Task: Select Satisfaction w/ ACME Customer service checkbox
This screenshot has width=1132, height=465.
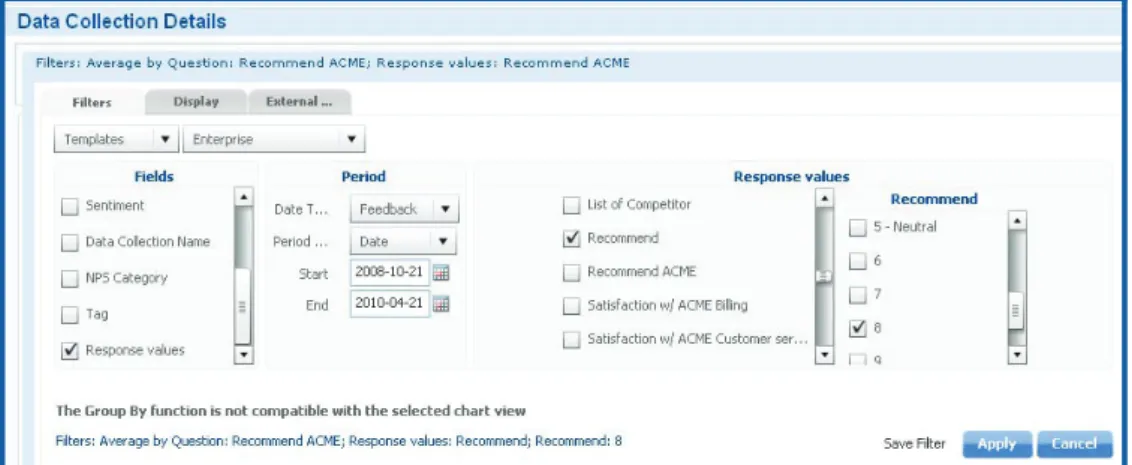Action: (x=571, y=339)
